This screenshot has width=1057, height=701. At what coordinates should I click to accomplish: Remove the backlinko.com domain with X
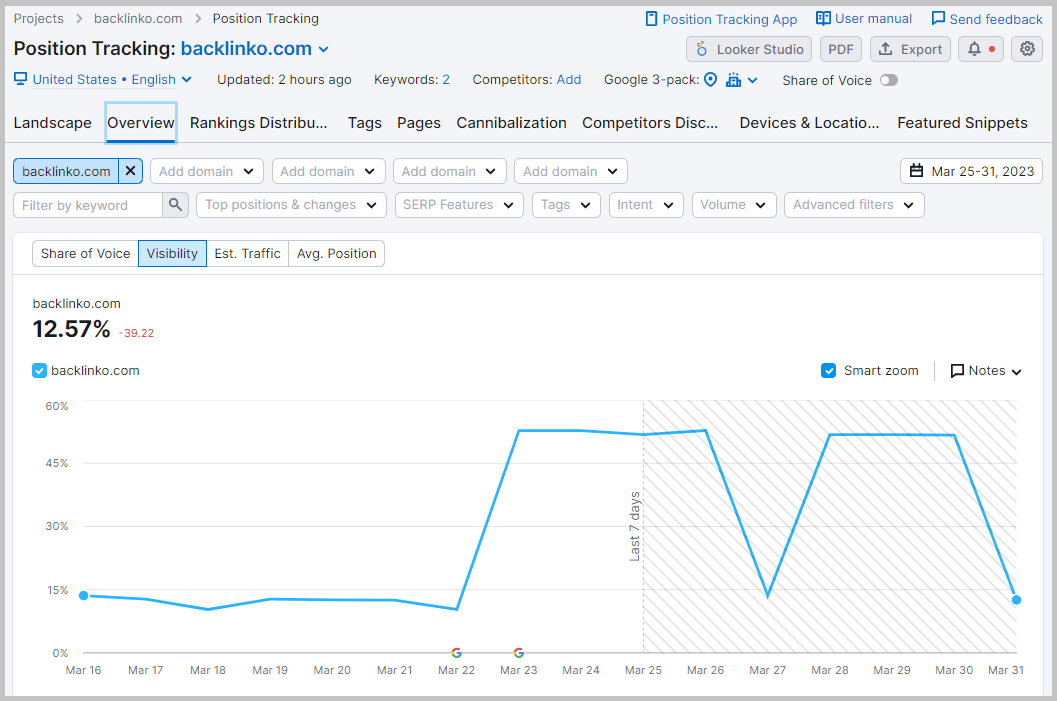coord(131,171)
